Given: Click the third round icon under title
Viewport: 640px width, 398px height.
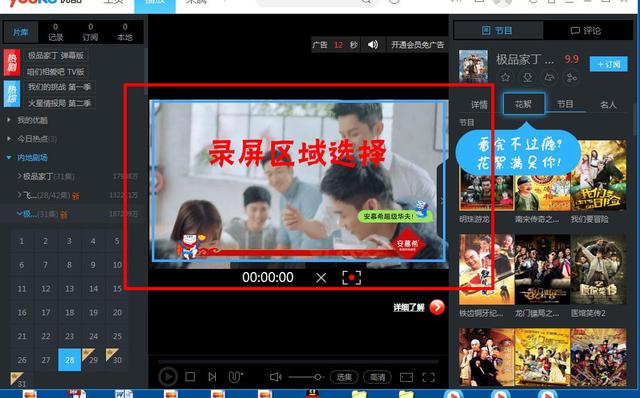Looking at the screenshot, I should [549, 77].
